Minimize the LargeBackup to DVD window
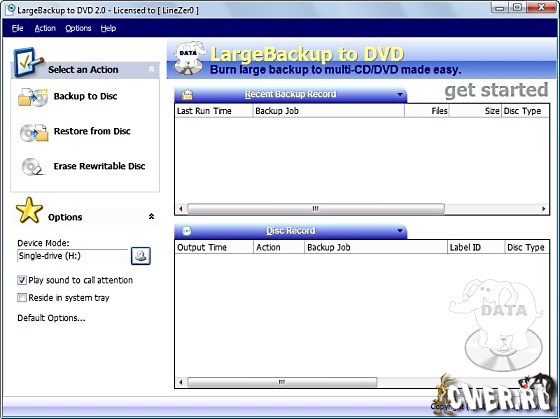560x419 pixels. click(x=500, y=8)
